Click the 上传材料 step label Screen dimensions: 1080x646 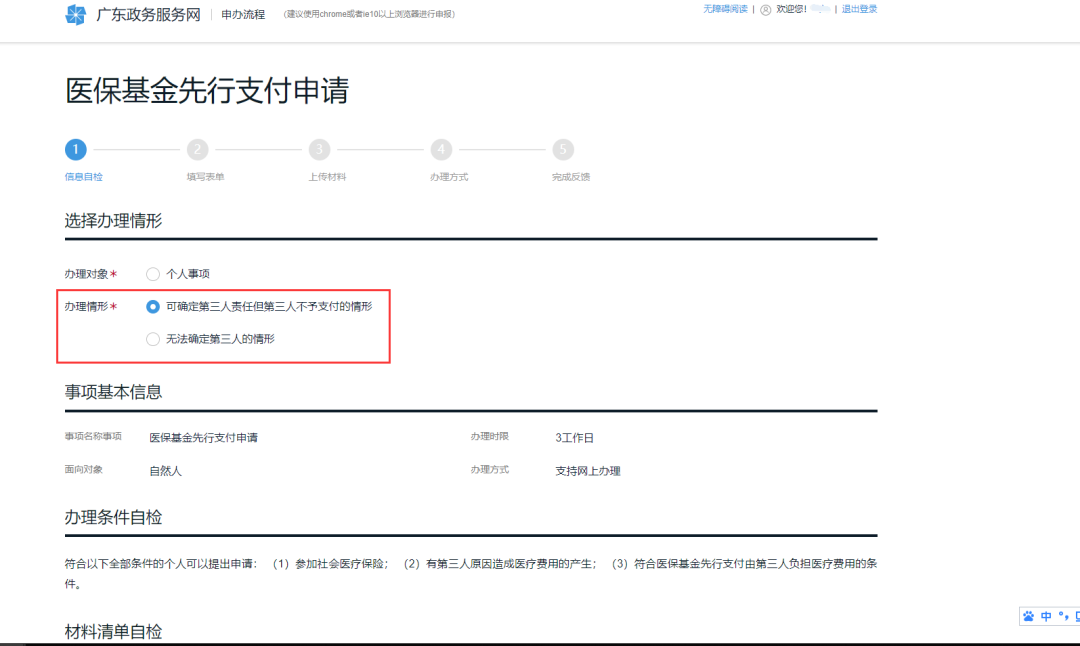tap(327, 177)
